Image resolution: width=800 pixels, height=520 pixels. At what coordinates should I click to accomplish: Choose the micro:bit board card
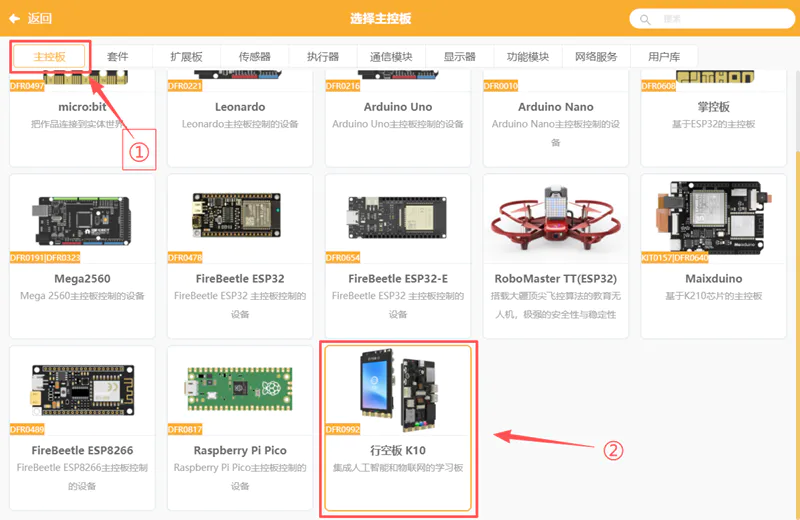tap(82, 118)
